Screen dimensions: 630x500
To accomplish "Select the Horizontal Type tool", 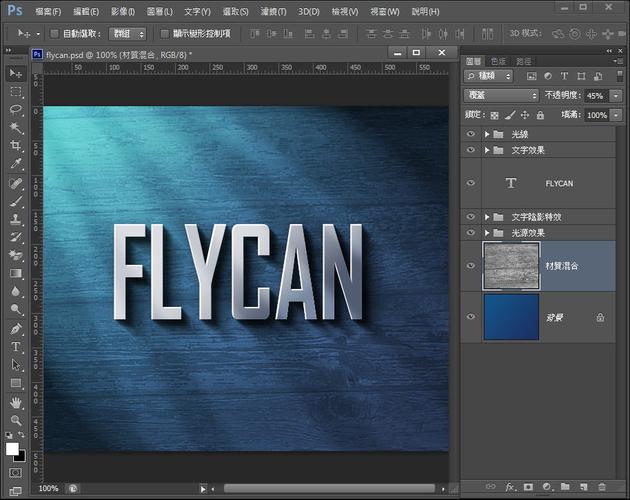I will click(x=16, y=346).
